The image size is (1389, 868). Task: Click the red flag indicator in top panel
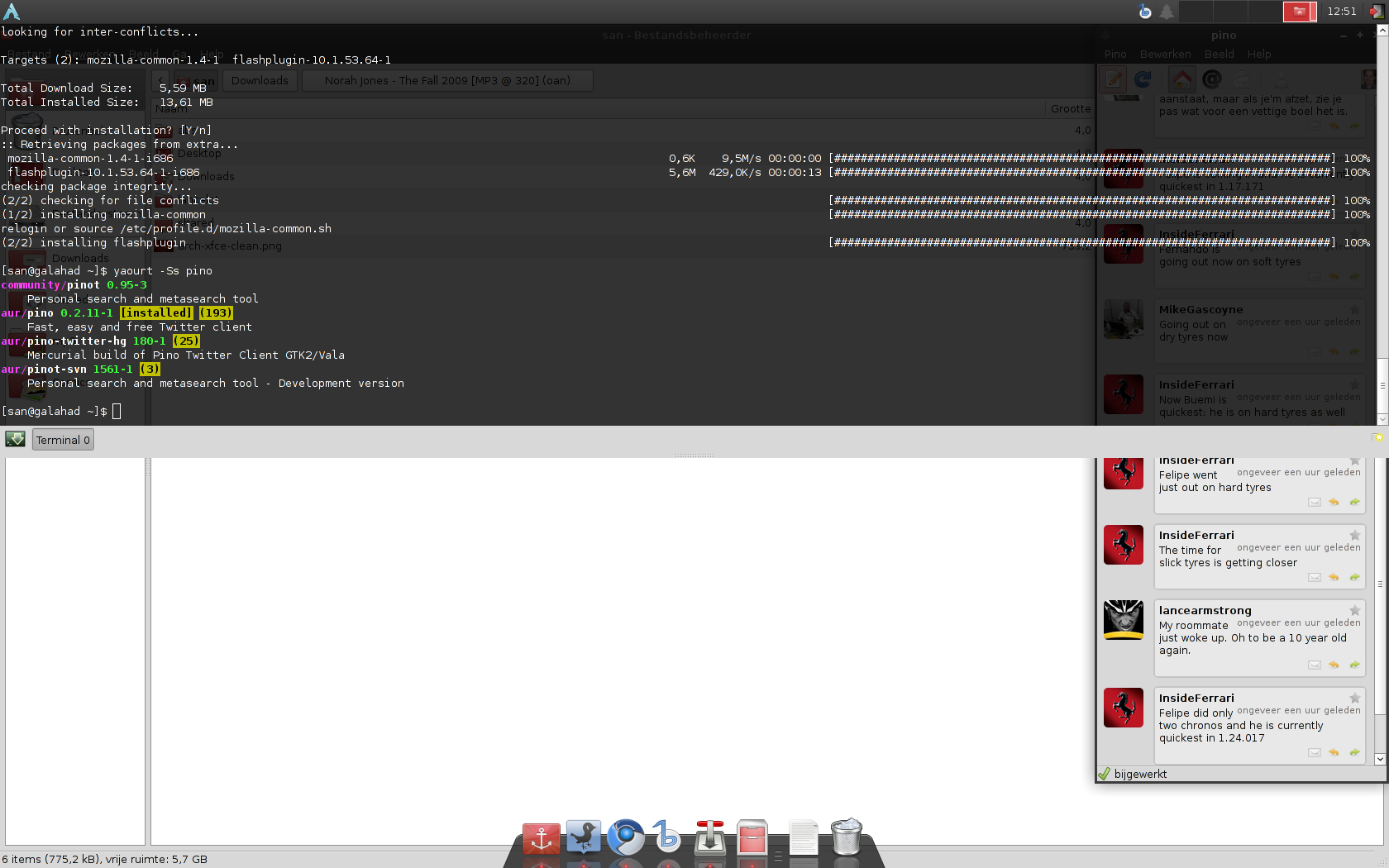pos(1299,12)
